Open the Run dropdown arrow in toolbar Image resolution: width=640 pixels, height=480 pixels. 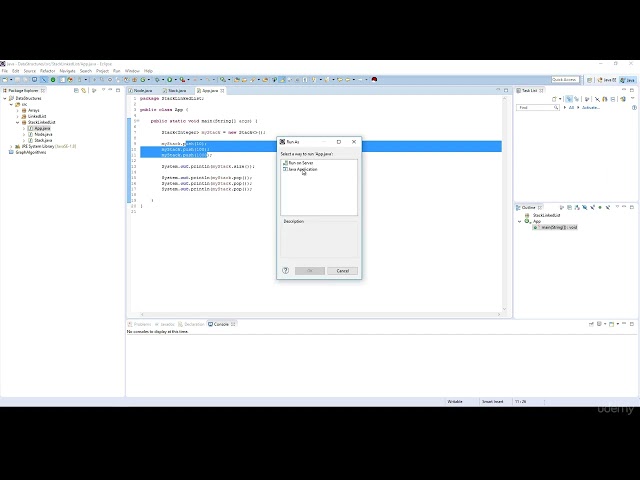pos(175,80)
